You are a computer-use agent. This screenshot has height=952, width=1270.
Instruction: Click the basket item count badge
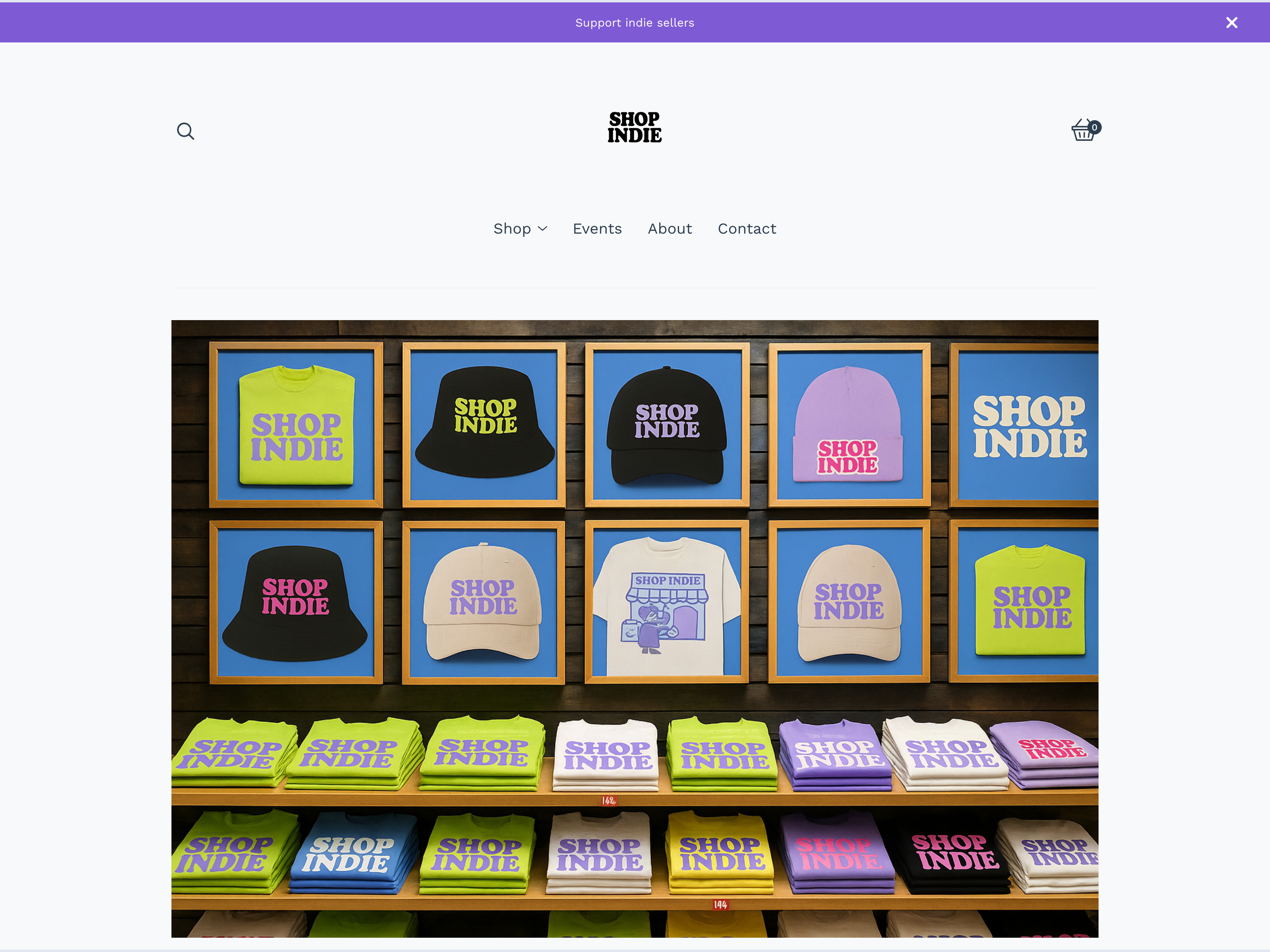1094,127
